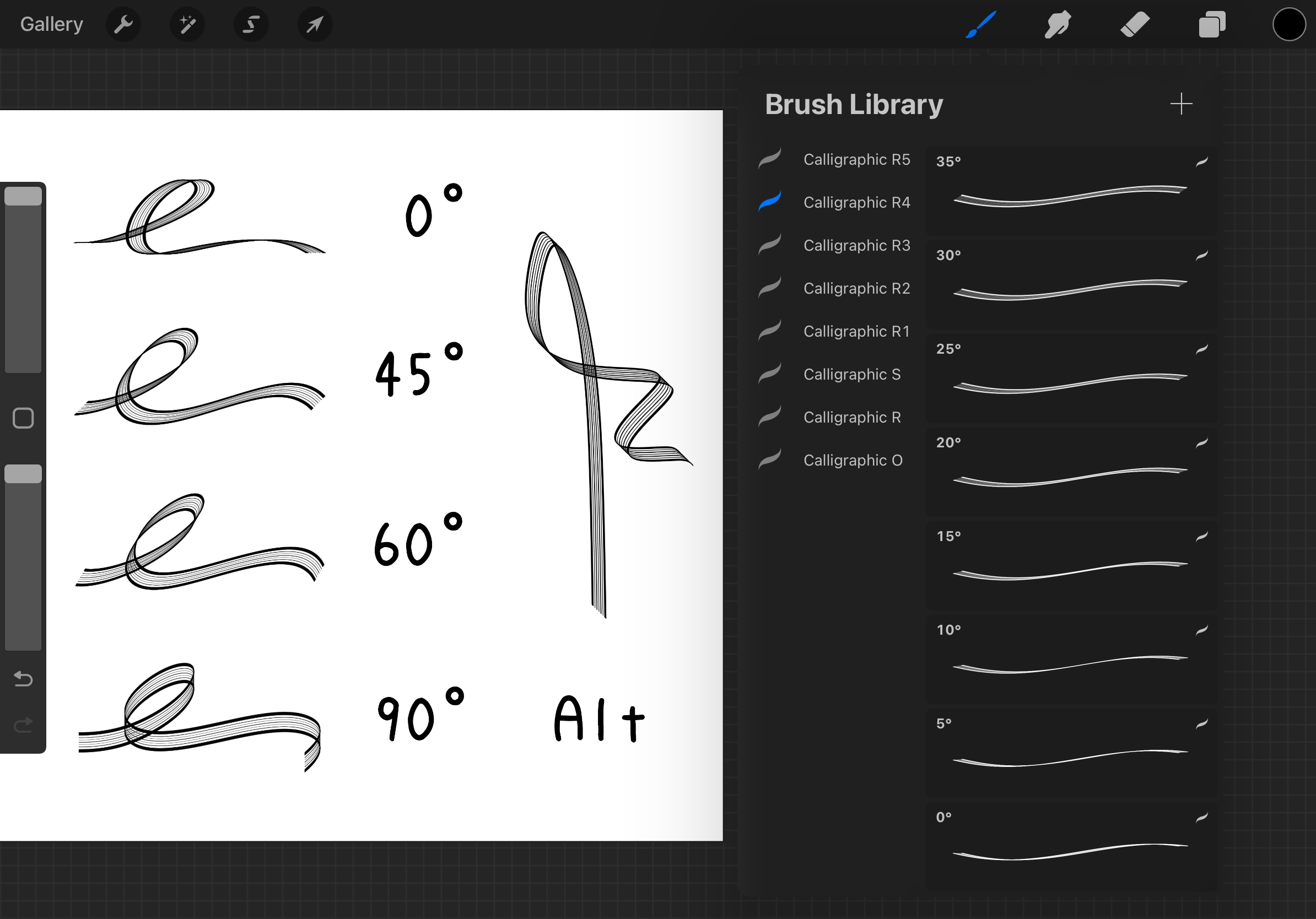Open the black active color picker
This screenshot has width=1316, height=919.
1288,25
